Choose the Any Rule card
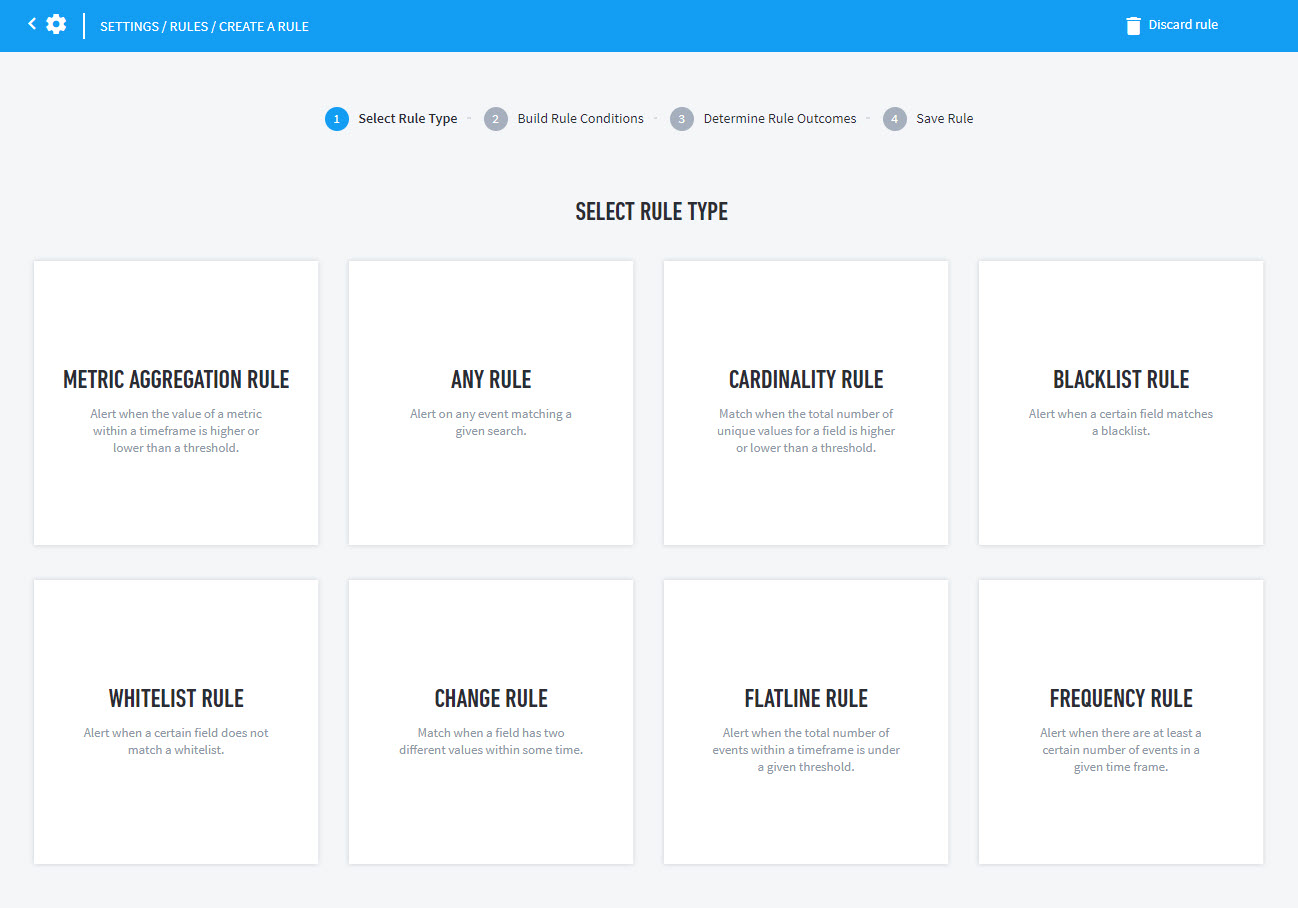Viewport: 1298px width, 908px height. click(x=491, y=403)
